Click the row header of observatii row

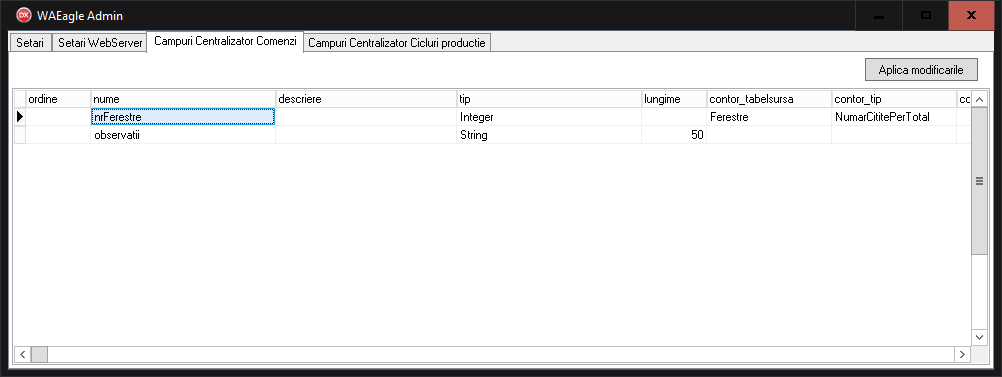20,135
